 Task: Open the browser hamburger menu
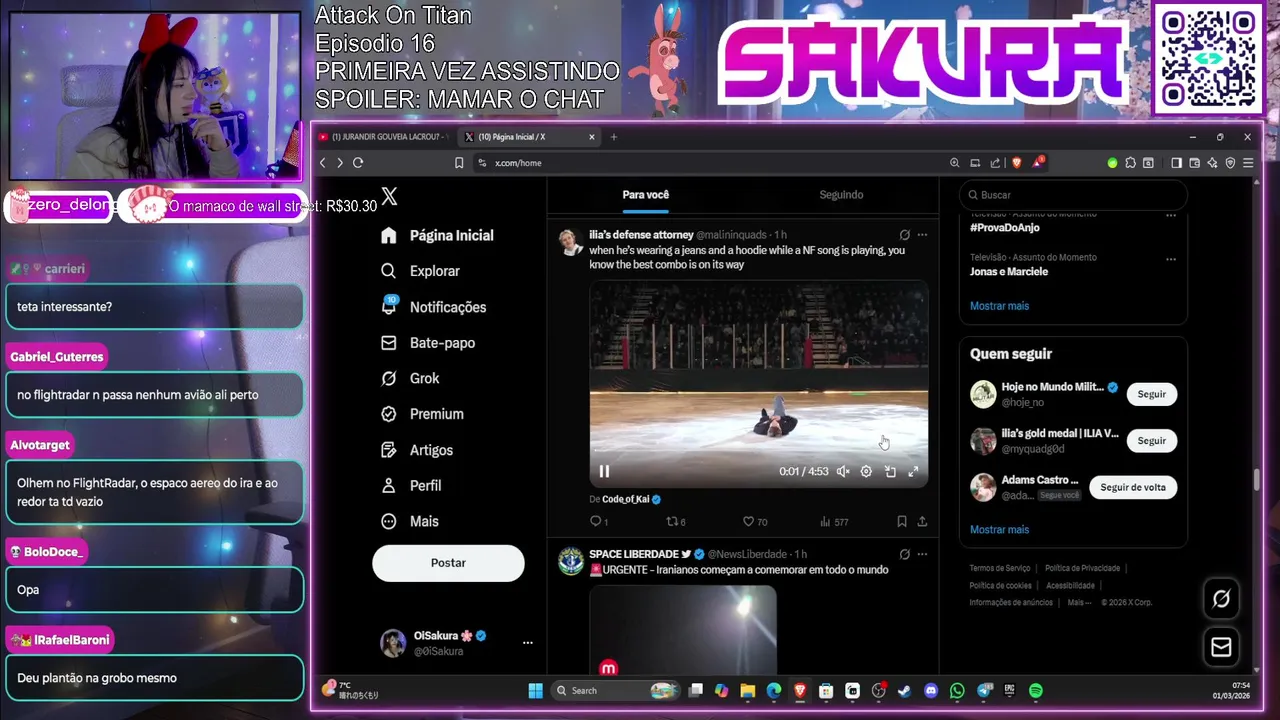coord(1247,163)
